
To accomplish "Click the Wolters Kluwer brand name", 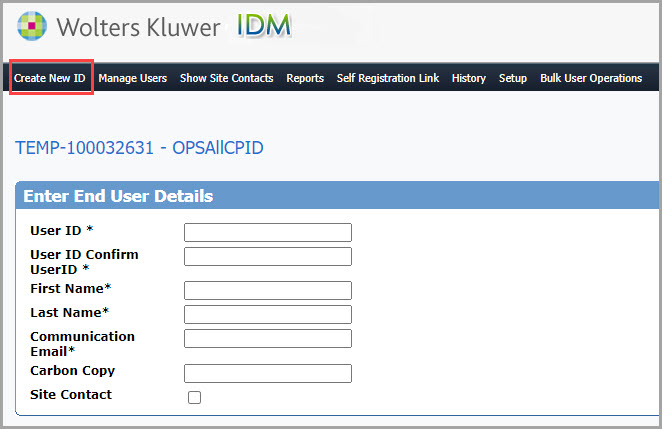I will pos(138,27).
